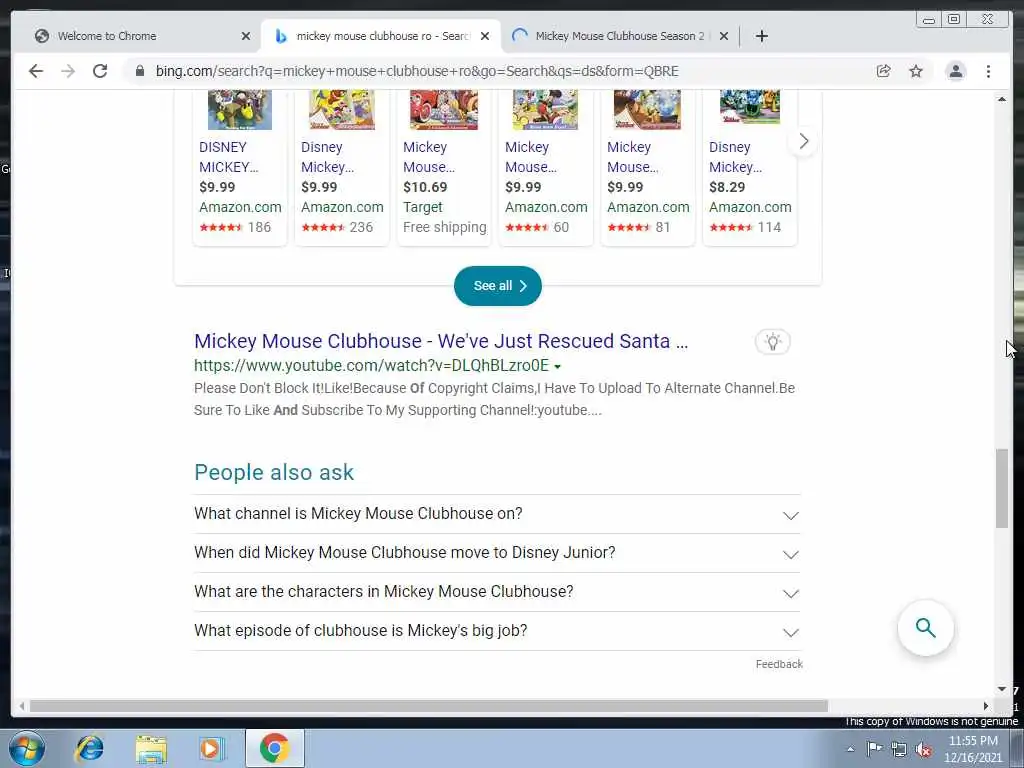Open Chrome three-dot menu
1024x768 pixels.
(x=989, y=71)
